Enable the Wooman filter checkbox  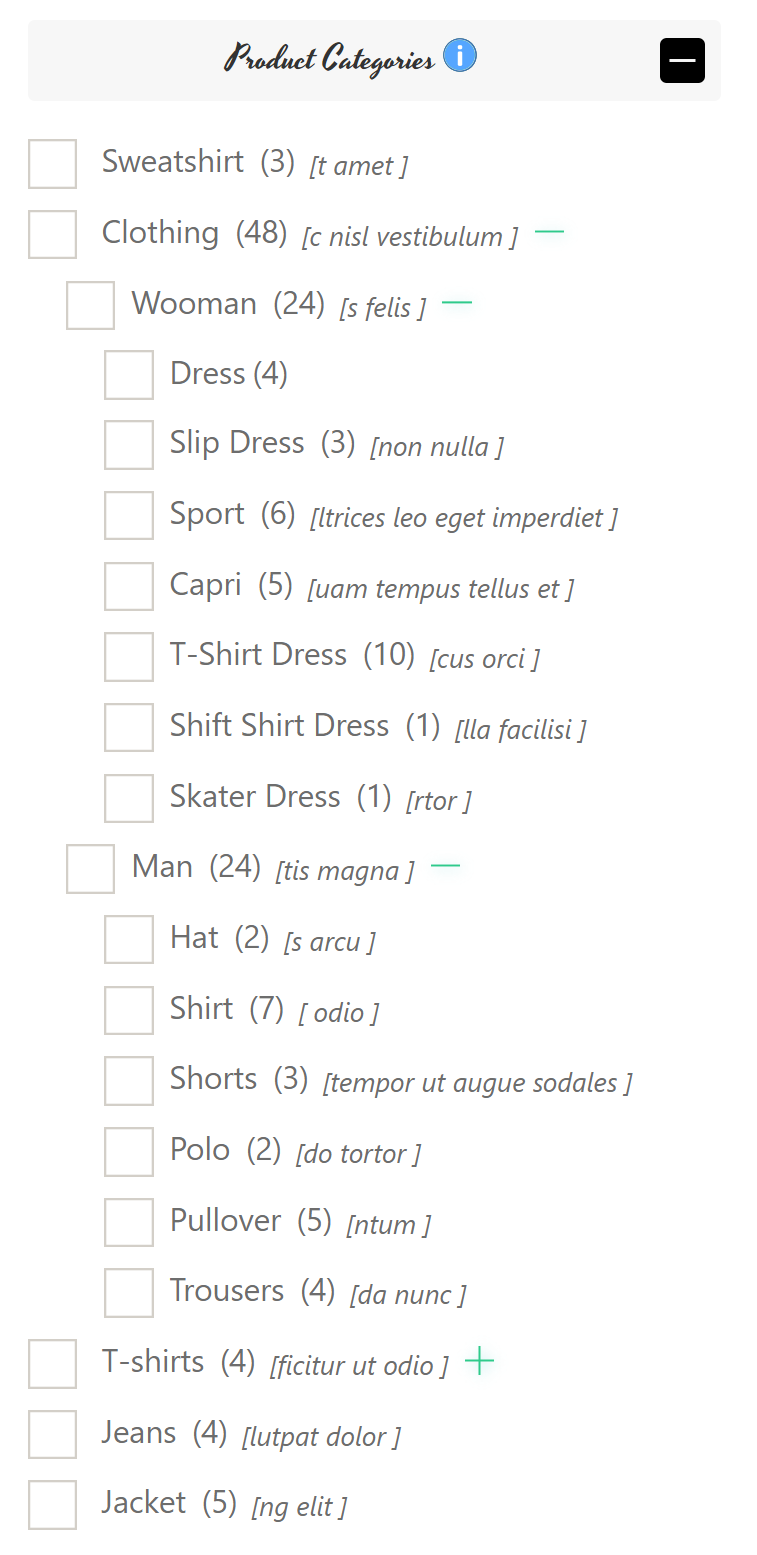pos(91,305)
